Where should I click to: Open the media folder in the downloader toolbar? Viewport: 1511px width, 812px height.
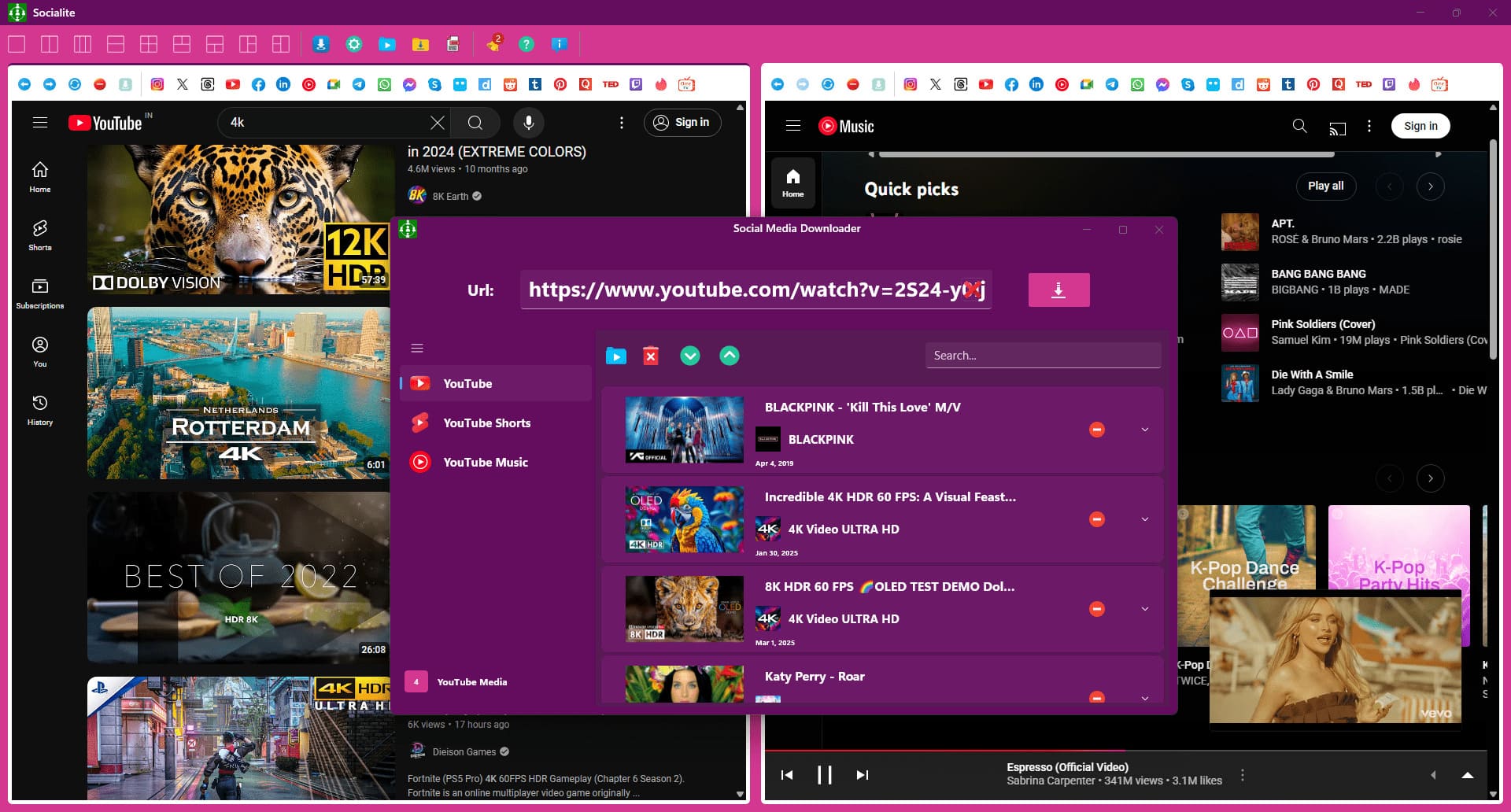[616, 356]
